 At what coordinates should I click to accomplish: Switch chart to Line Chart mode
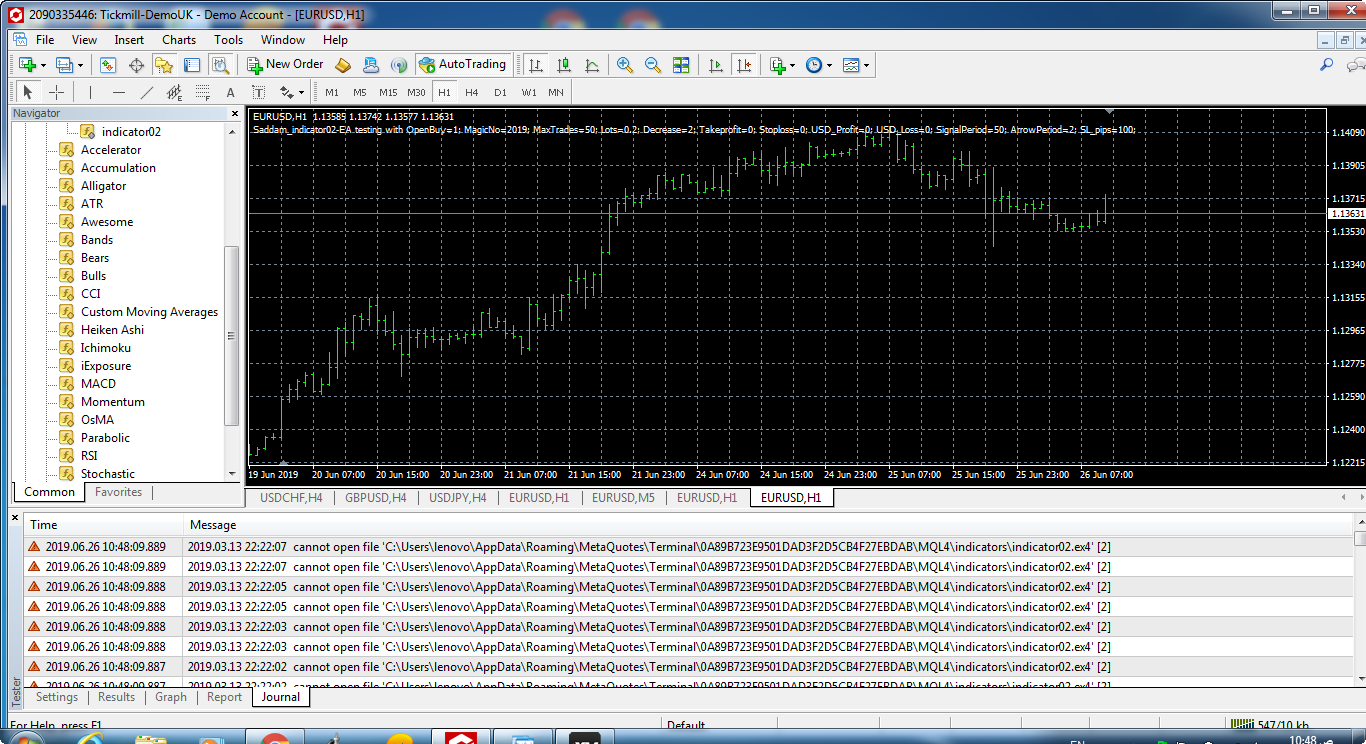click(x=592, y=65)
